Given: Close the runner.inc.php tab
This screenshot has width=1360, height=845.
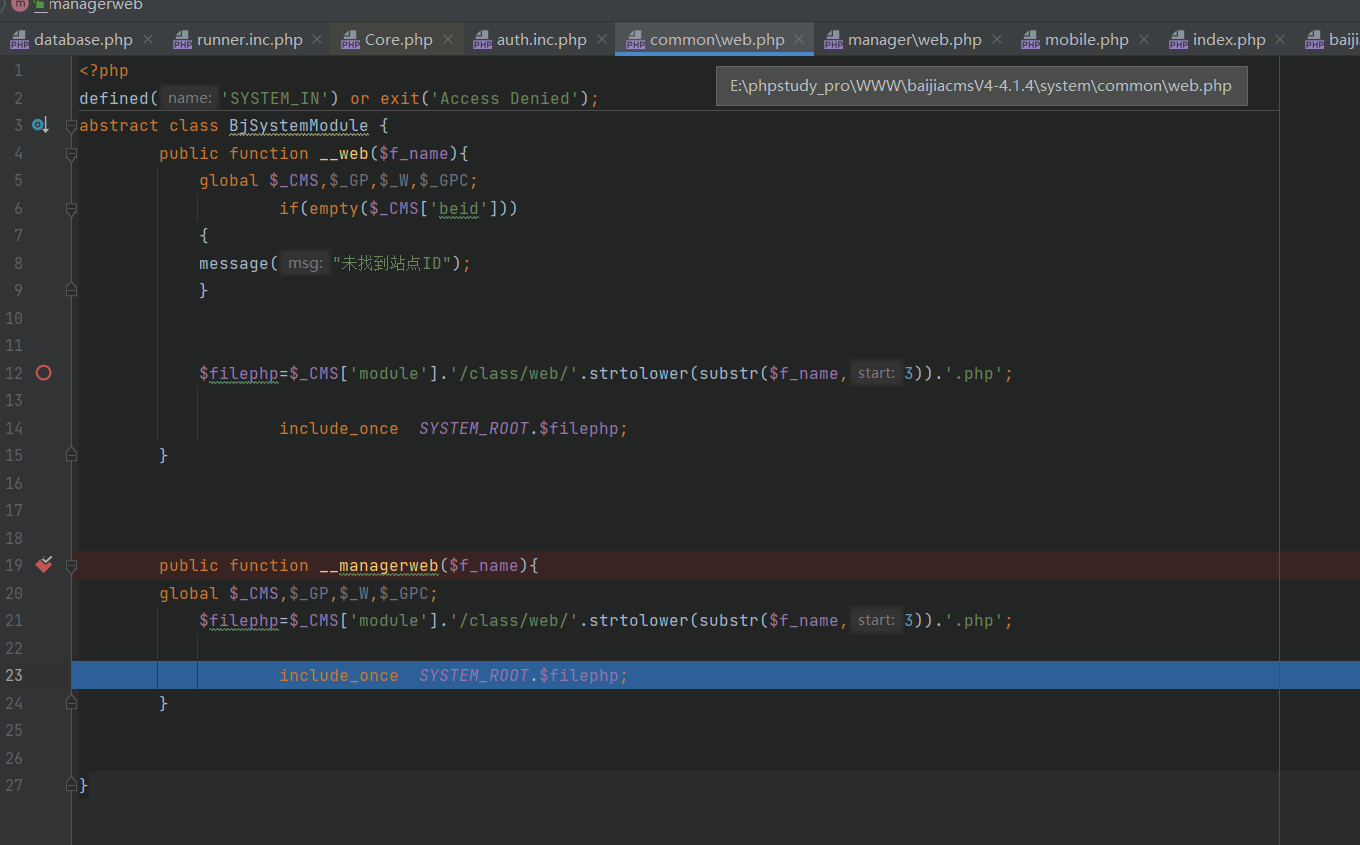Looking at the screenshot, I should pos(317,40).
